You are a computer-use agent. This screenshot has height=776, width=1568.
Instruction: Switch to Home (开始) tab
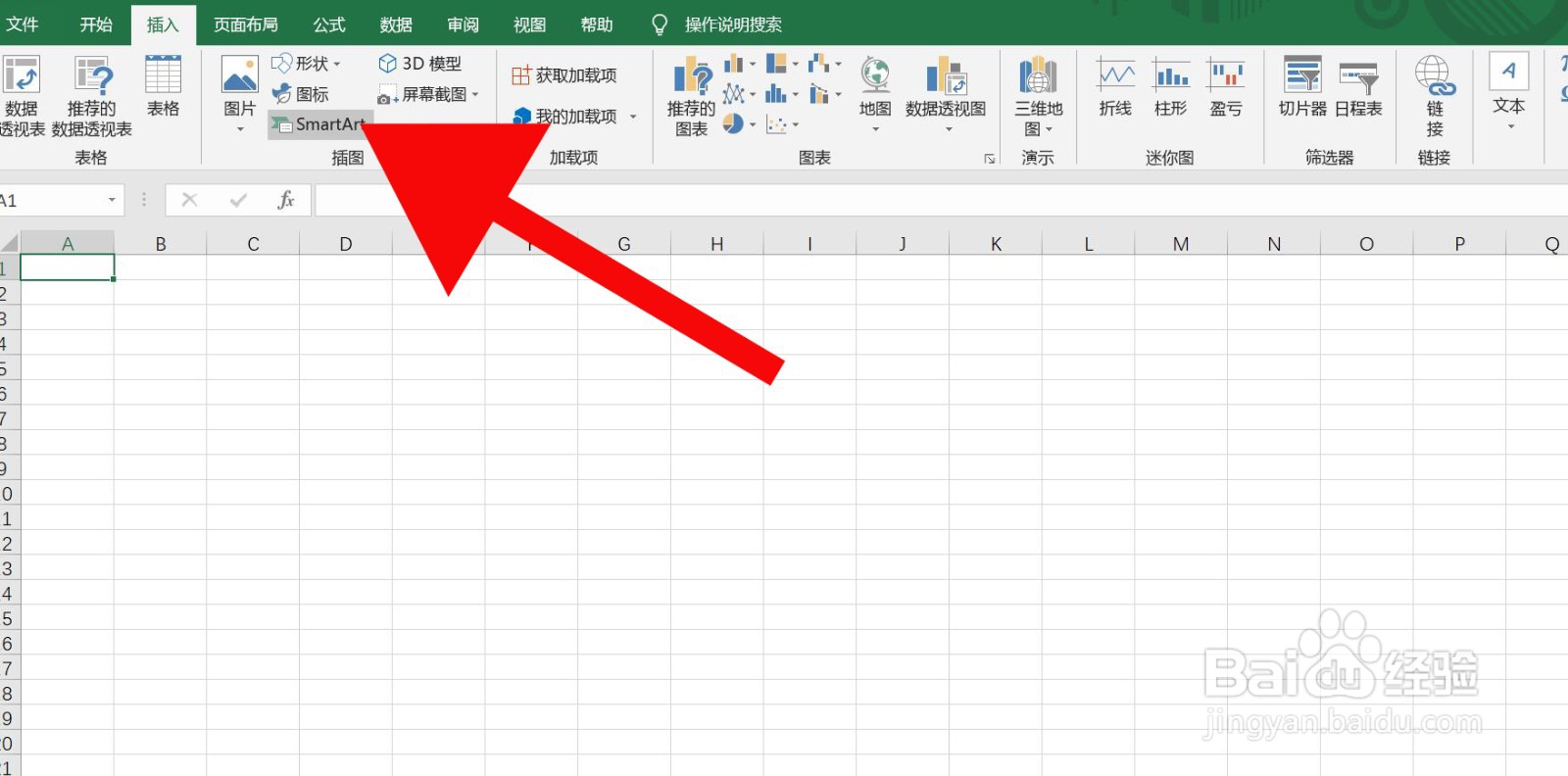96,24
